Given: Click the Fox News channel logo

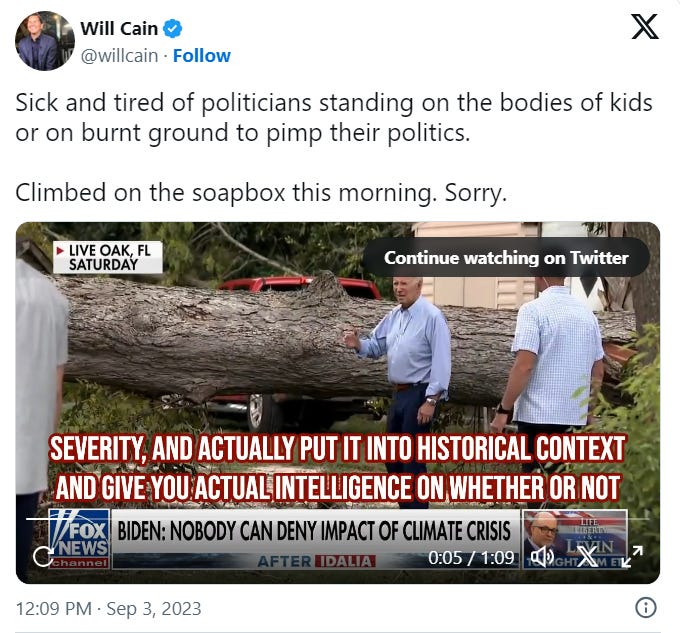Looking at the screenshot, I should (78, 539).
